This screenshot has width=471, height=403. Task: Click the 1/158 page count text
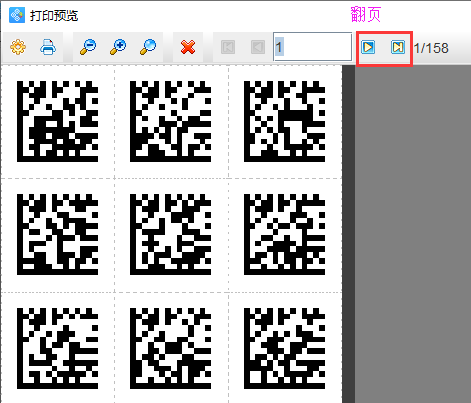pos(431,48)
